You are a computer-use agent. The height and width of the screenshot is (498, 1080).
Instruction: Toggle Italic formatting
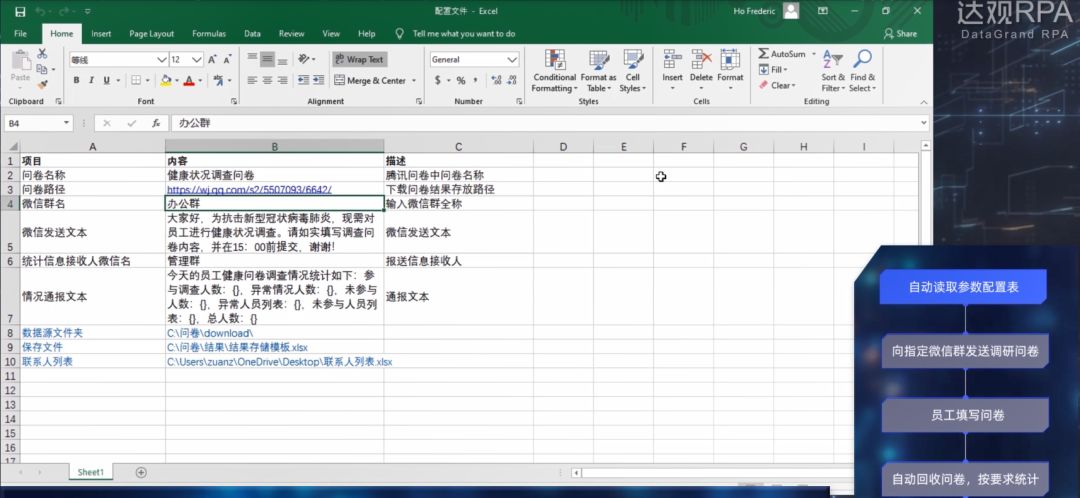click(92, 81)
